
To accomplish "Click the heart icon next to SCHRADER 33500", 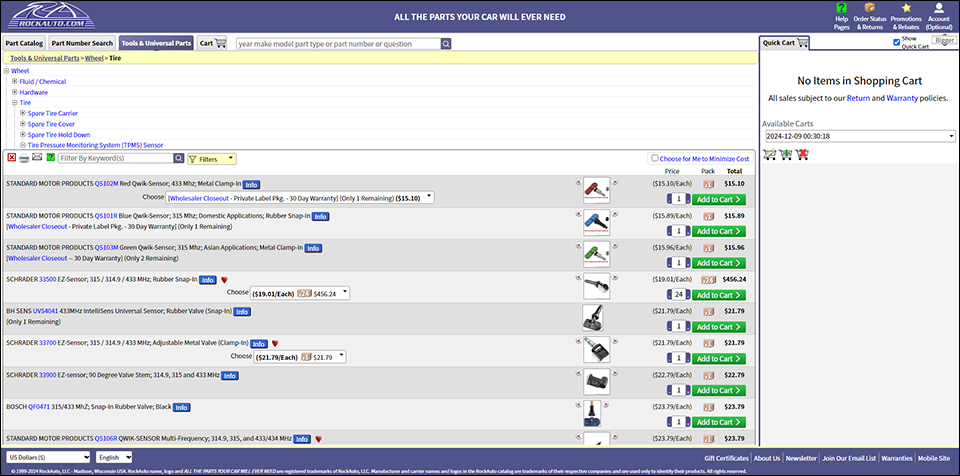I will [x=224, y=280].
